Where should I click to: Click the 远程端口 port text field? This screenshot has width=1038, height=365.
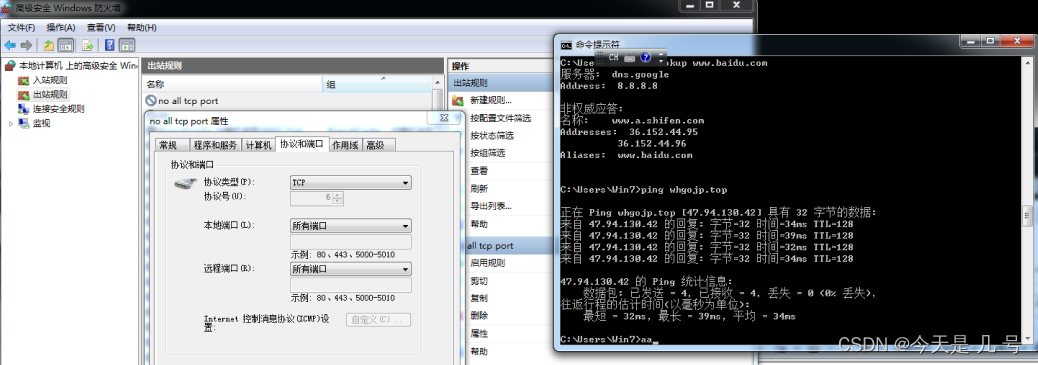tap(351, 285)
